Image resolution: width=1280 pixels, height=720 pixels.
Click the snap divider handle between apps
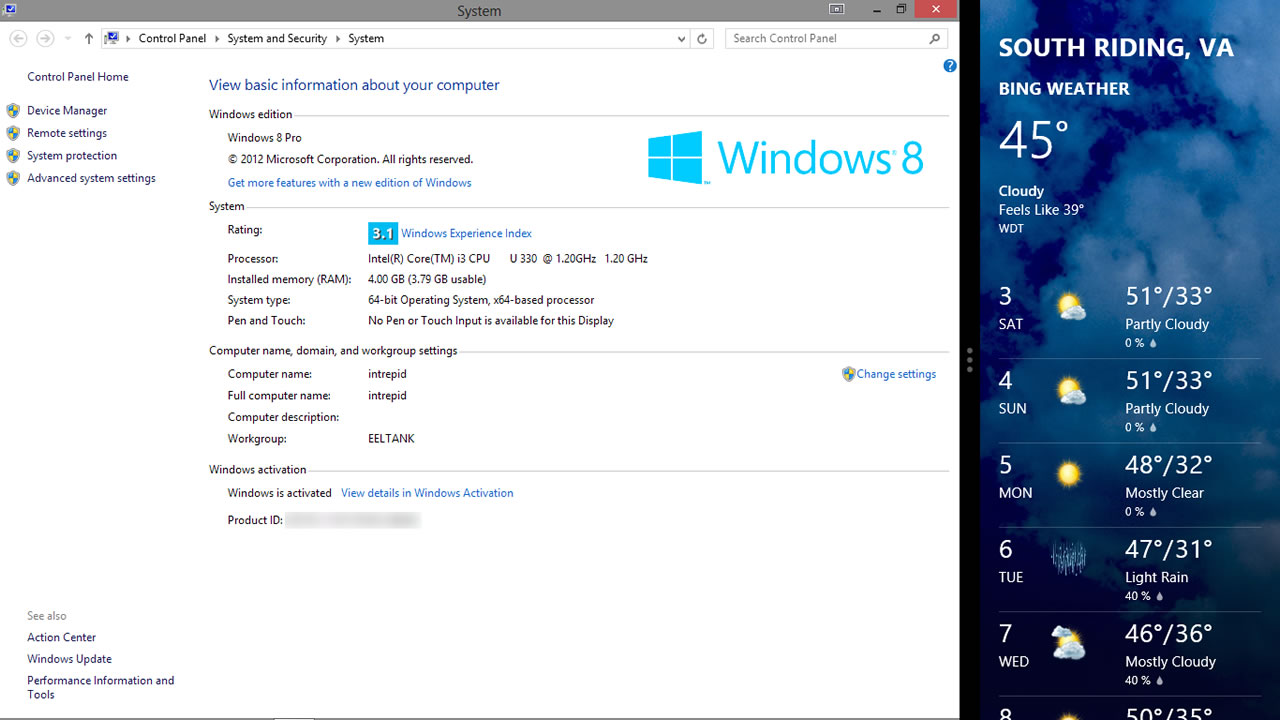[x=970, y=360]
